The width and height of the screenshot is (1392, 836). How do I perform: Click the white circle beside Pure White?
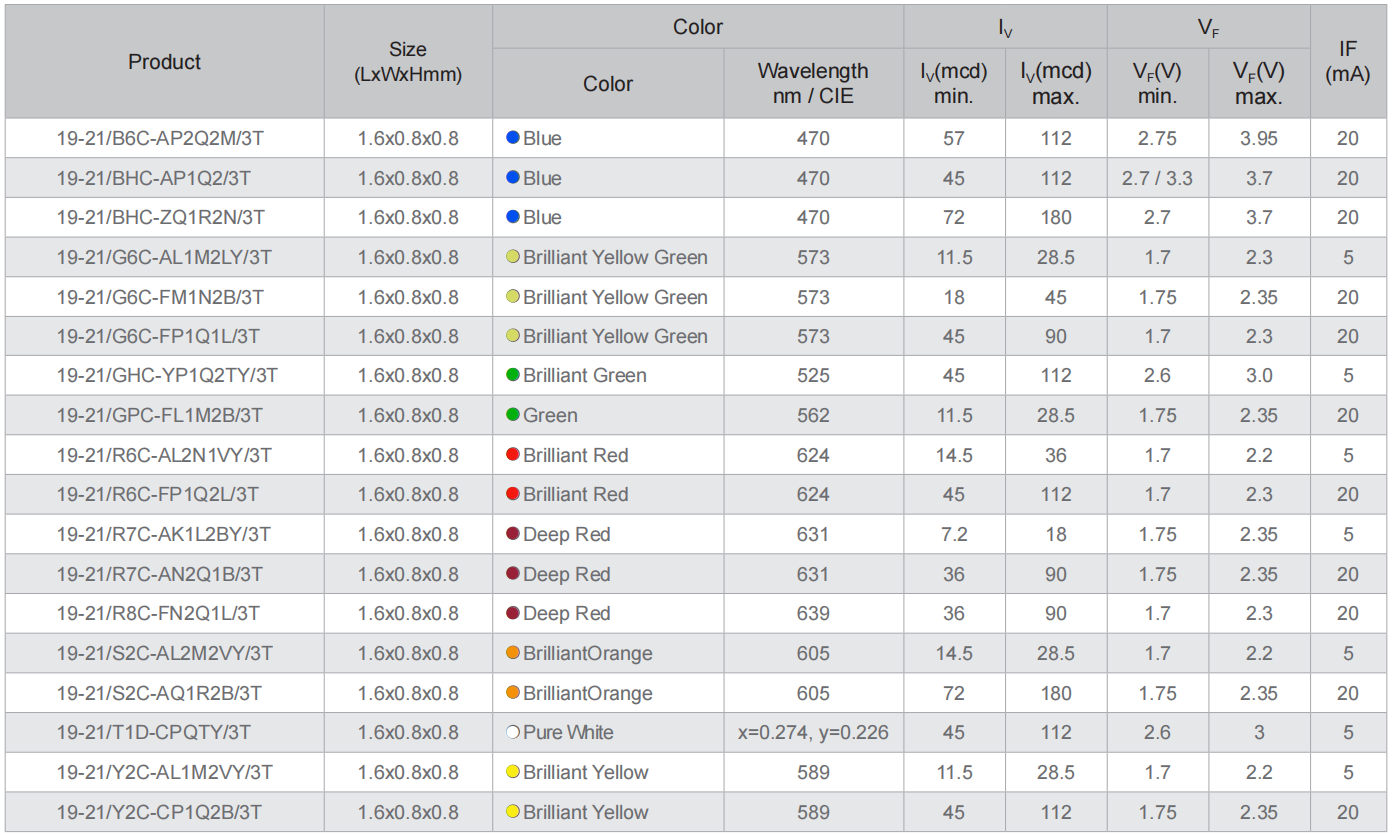pyautogui.click(x=513, y=732)
